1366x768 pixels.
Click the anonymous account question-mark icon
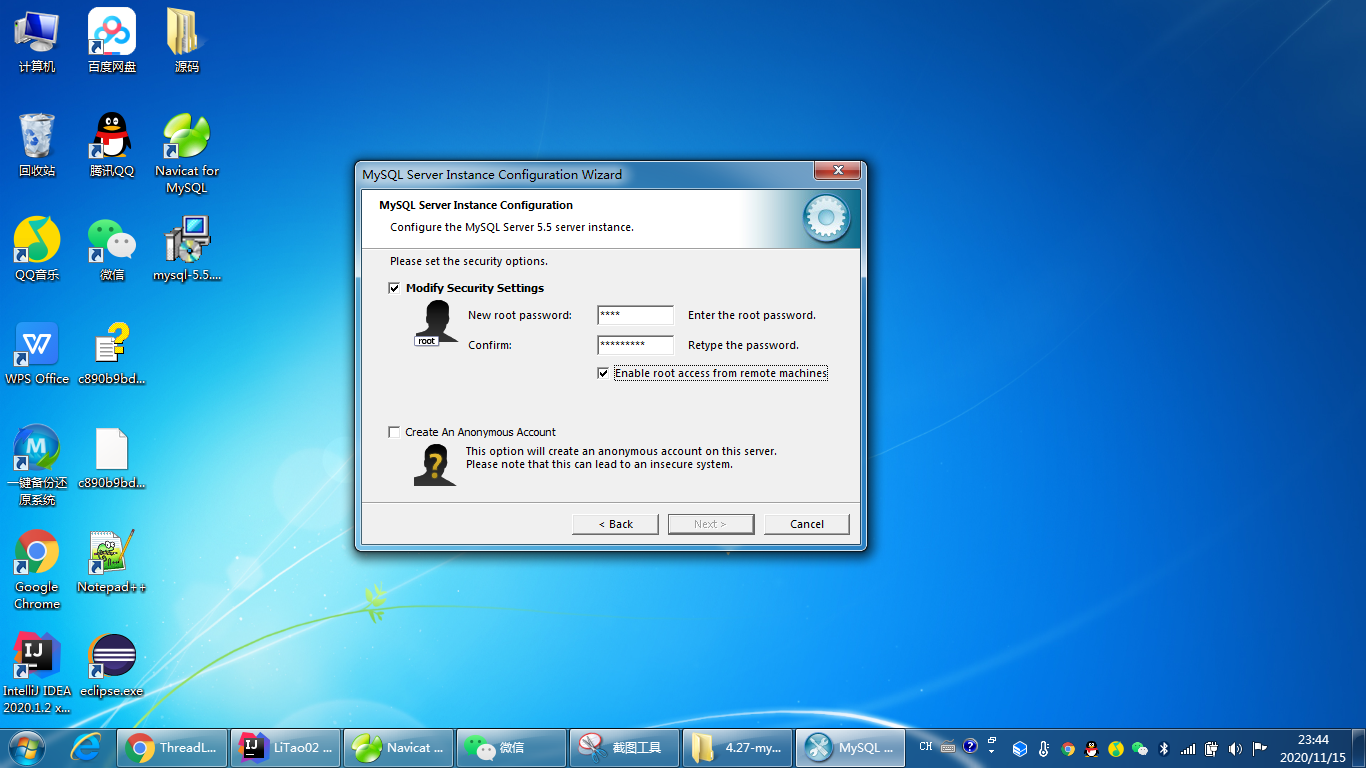(x=435, y=465)
